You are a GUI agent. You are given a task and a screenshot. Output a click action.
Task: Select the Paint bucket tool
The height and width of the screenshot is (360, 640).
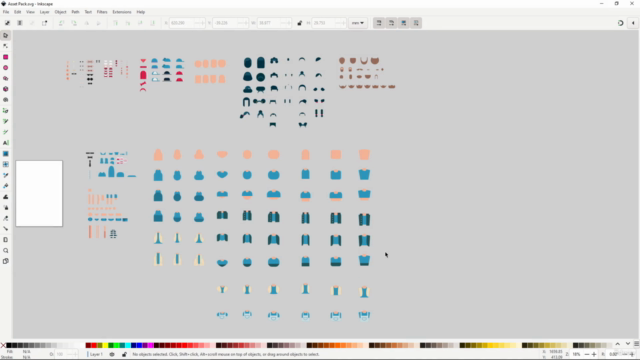6,186
